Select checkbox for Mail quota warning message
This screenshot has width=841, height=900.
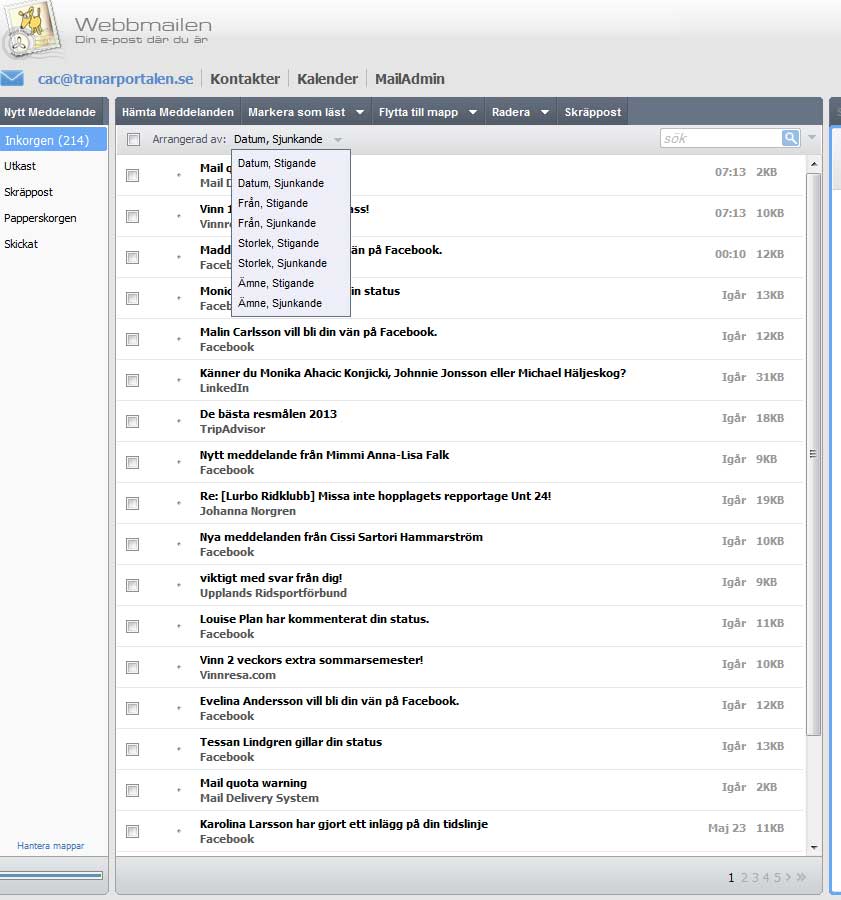[x=132, y=790]
